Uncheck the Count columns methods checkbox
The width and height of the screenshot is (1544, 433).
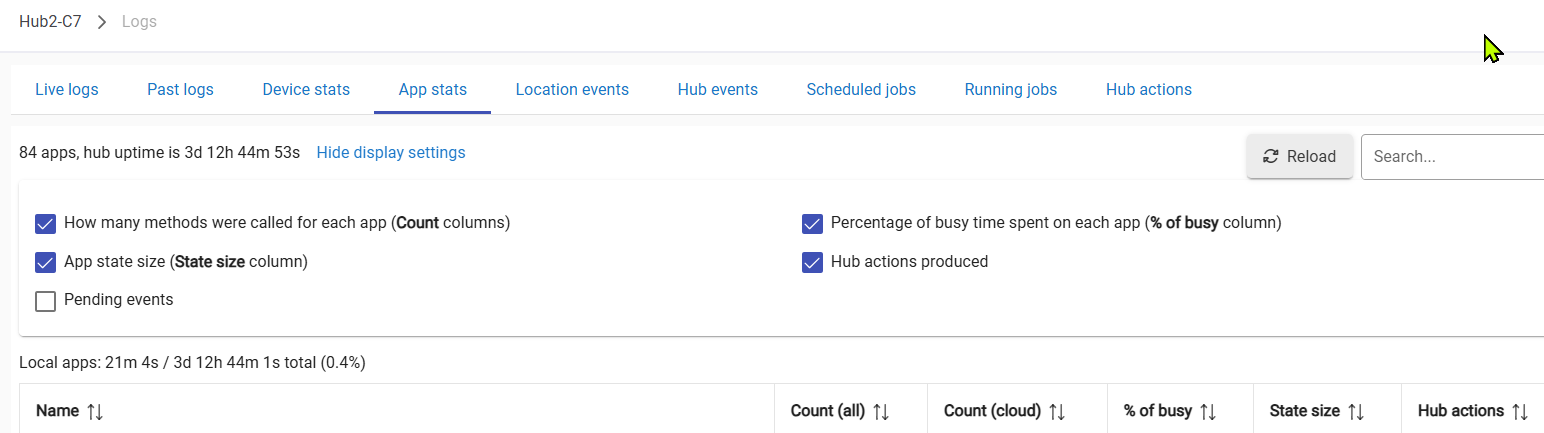pyautogui.click(x=45, y=223)
